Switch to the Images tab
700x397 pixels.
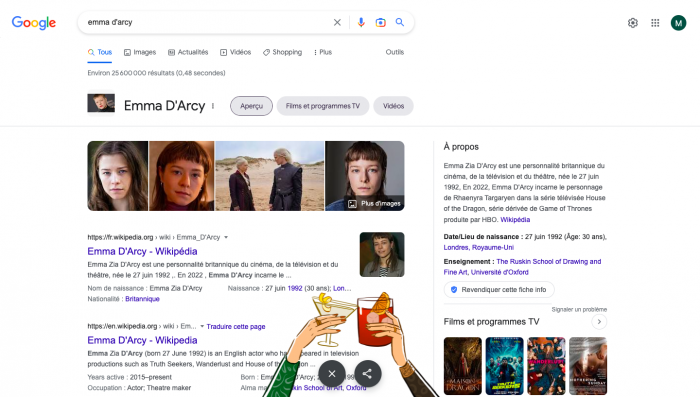140,52
